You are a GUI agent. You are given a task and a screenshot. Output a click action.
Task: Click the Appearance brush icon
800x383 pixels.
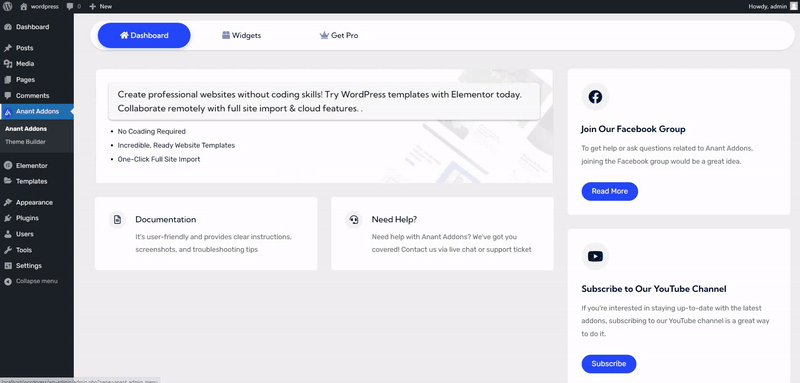[8, 202]
